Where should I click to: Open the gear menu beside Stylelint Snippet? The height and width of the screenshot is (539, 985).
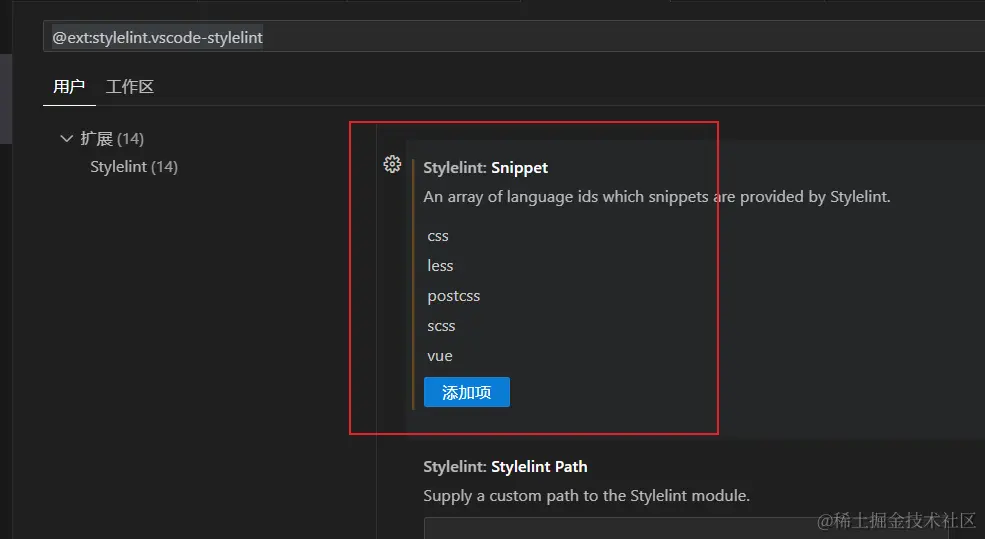[392, 165]
